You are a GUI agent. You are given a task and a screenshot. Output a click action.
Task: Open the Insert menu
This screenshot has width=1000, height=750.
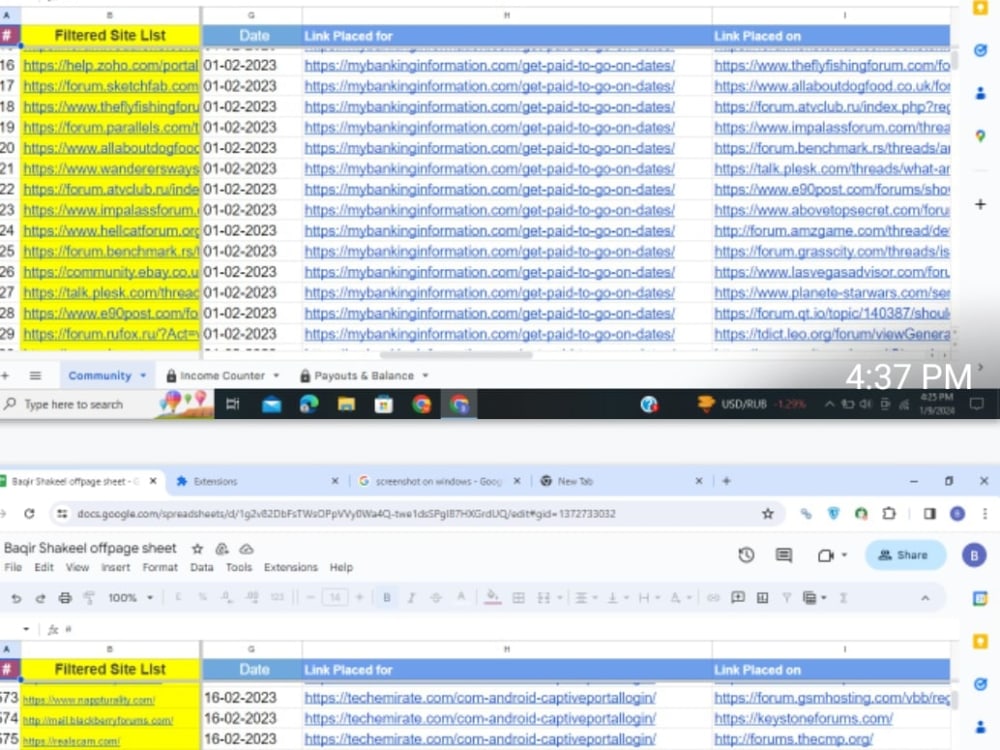click(x=115, y=567)
